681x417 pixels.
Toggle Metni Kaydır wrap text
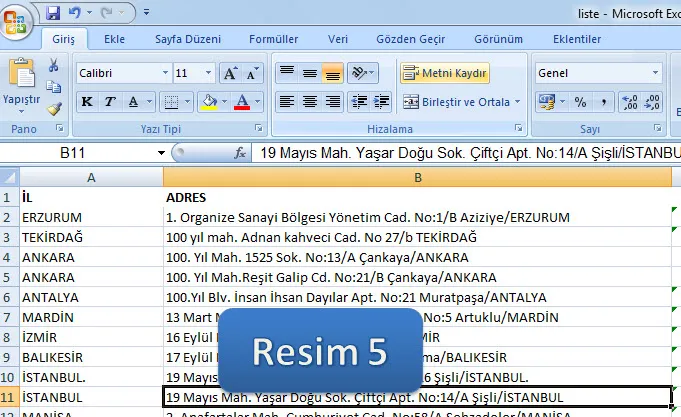tap(445, 73)
